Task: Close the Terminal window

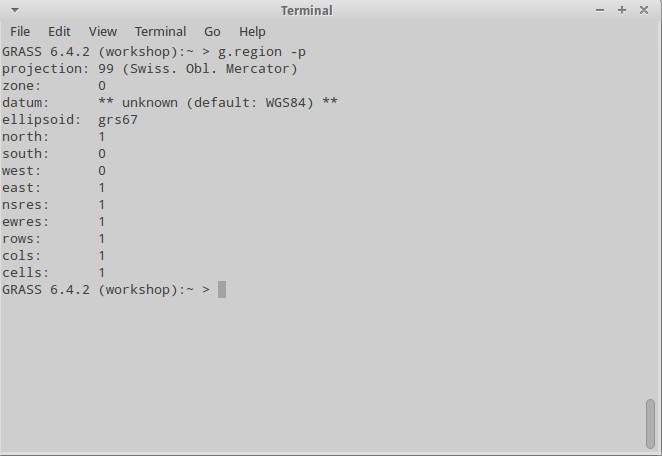Action: (x=644, y=10)
